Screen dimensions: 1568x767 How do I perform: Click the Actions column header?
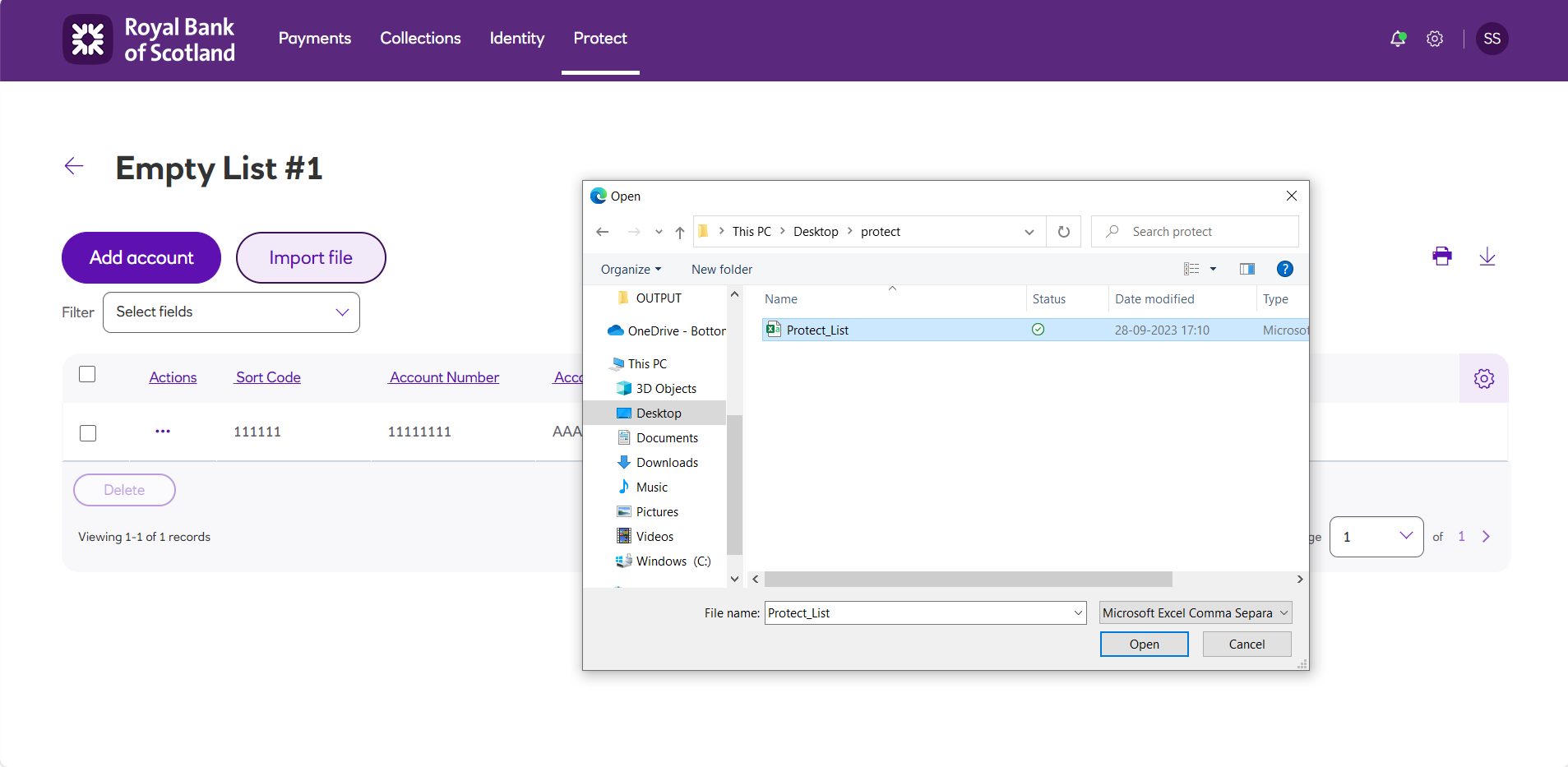[173, 377]
